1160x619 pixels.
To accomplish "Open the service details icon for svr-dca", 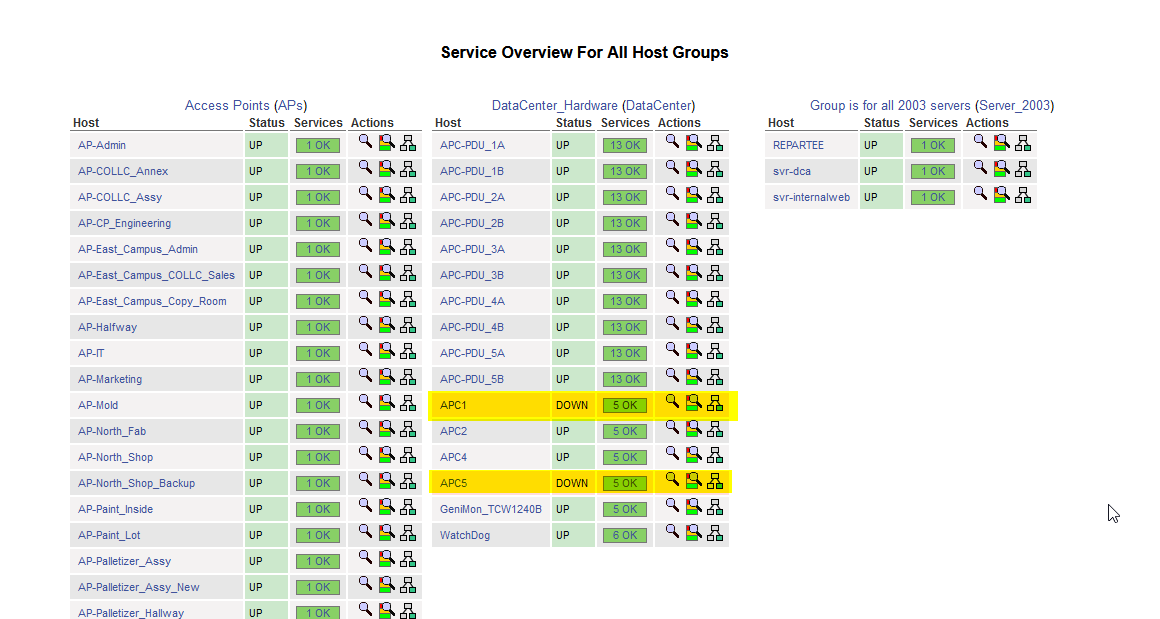I will pos(1001,169).
